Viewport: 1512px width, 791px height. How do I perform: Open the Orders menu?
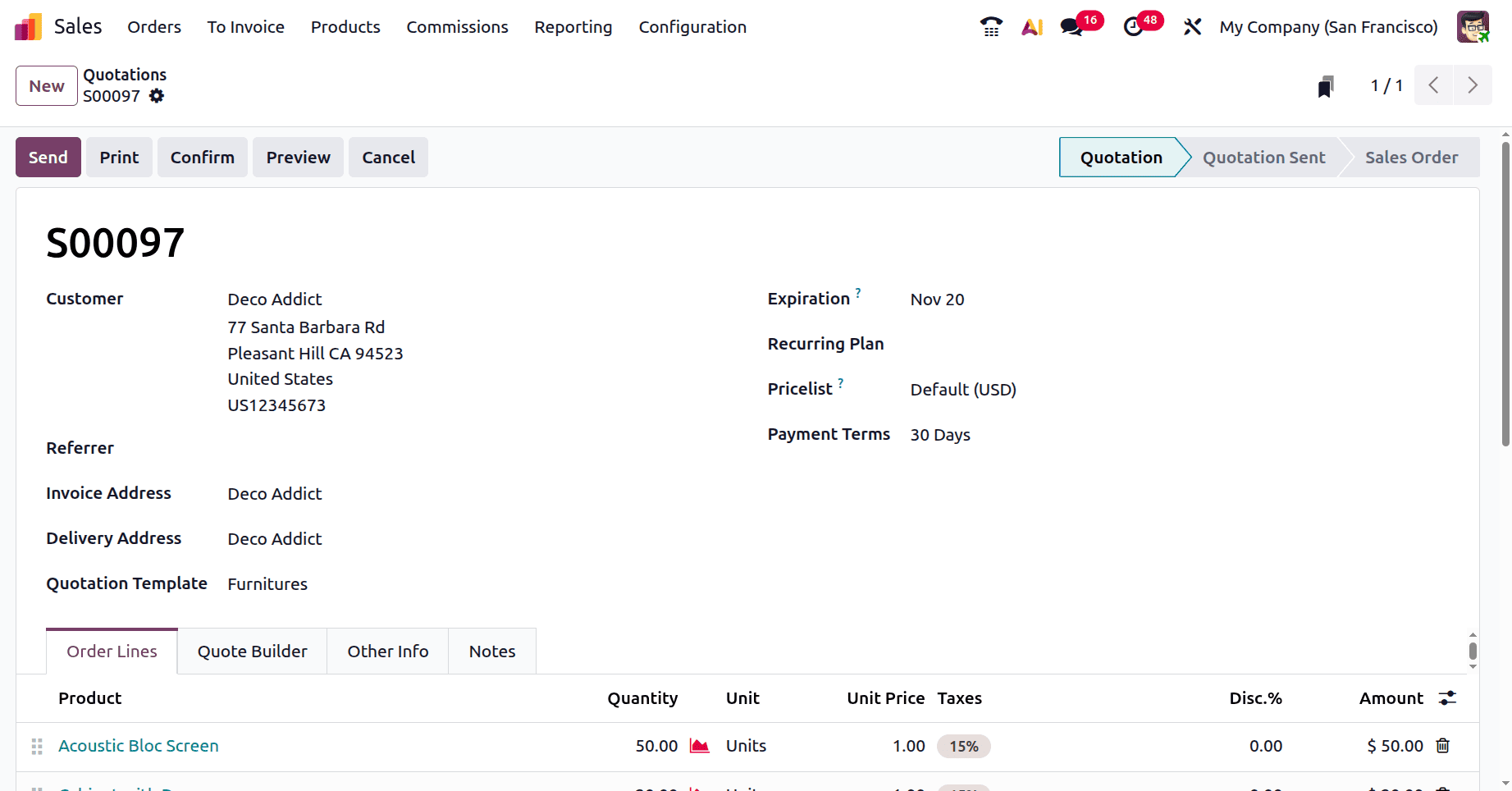(154, 27)
